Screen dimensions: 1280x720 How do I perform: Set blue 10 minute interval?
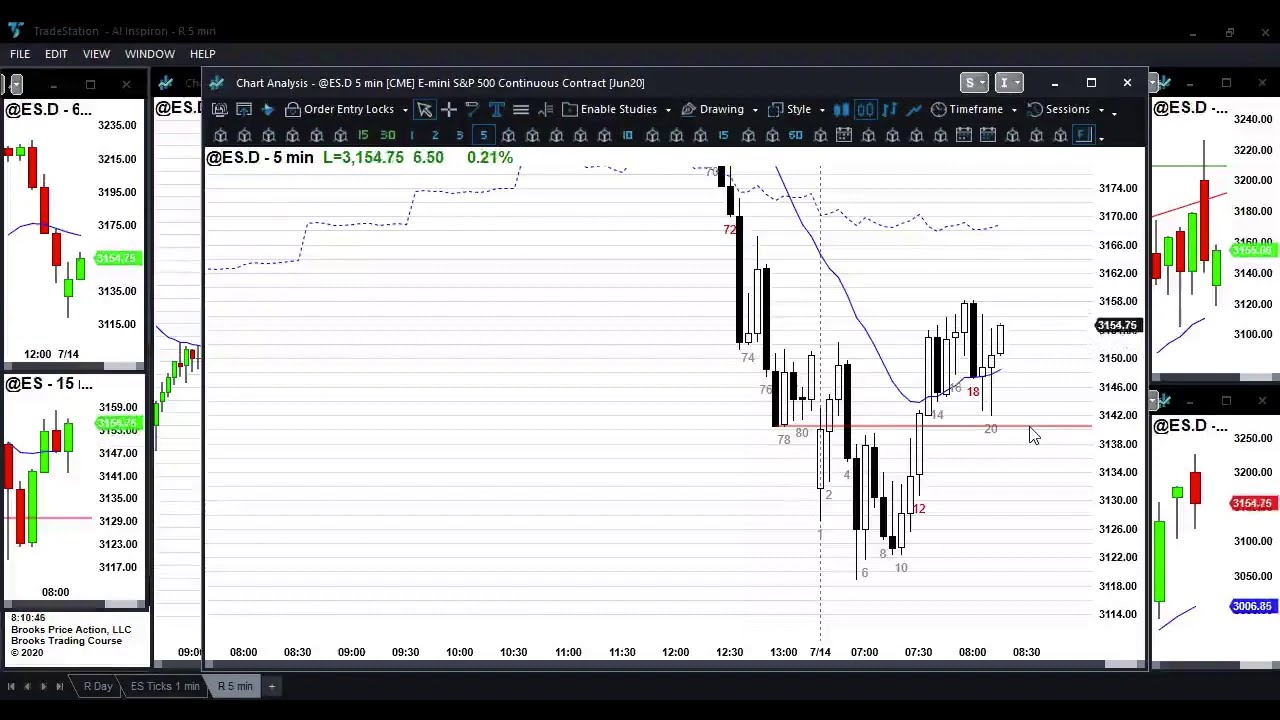(x=627, y=135)
